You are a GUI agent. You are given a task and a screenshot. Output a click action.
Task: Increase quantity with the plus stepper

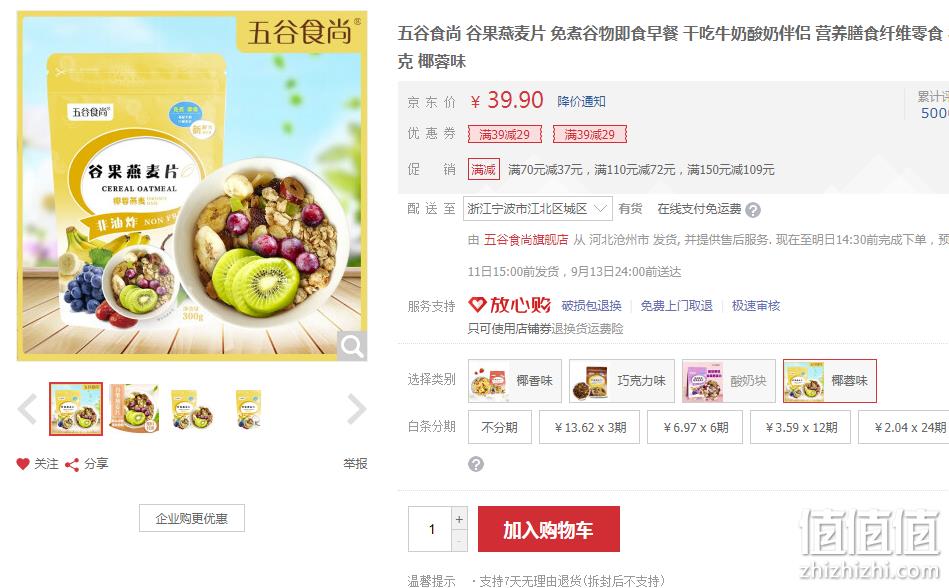pyautogui.click(x=459, y=519)
